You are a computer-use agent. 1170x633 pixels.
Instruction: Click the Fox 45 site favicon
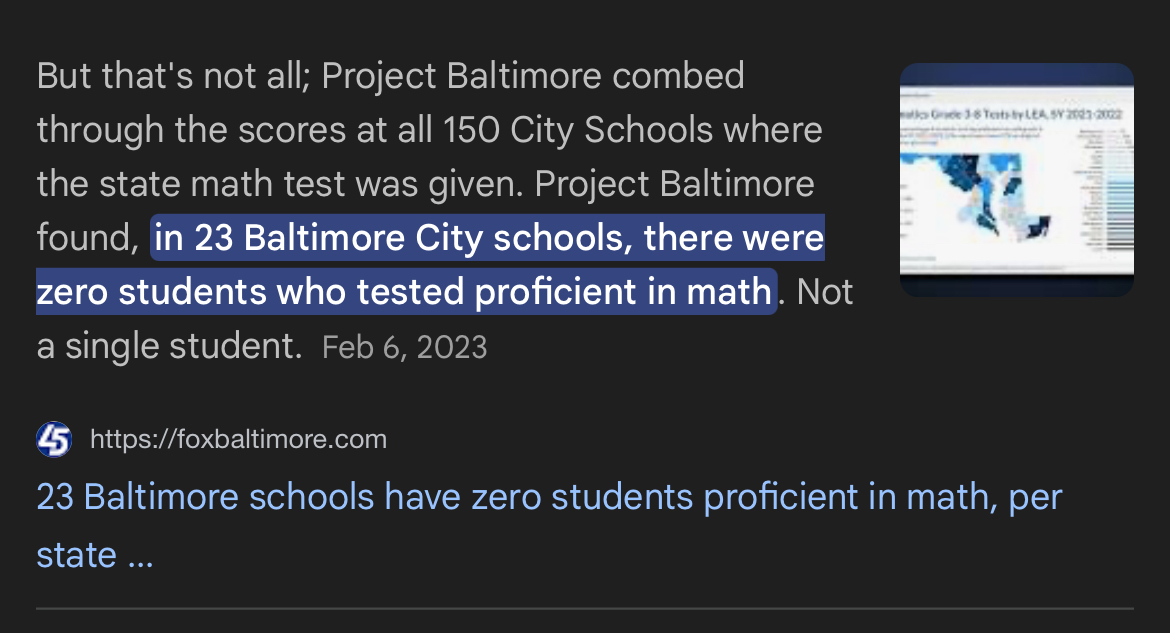(x=54, y=439)
